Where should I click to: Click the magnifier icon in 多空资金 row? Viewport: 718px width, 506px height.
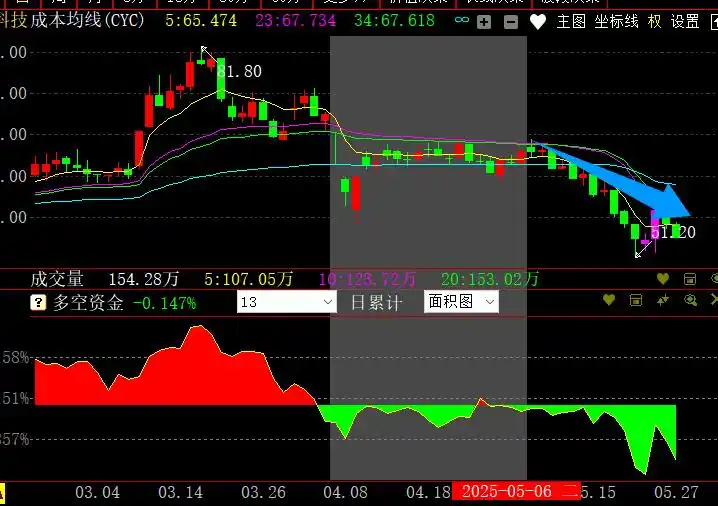pyautogui.click(x=689, y=300)
